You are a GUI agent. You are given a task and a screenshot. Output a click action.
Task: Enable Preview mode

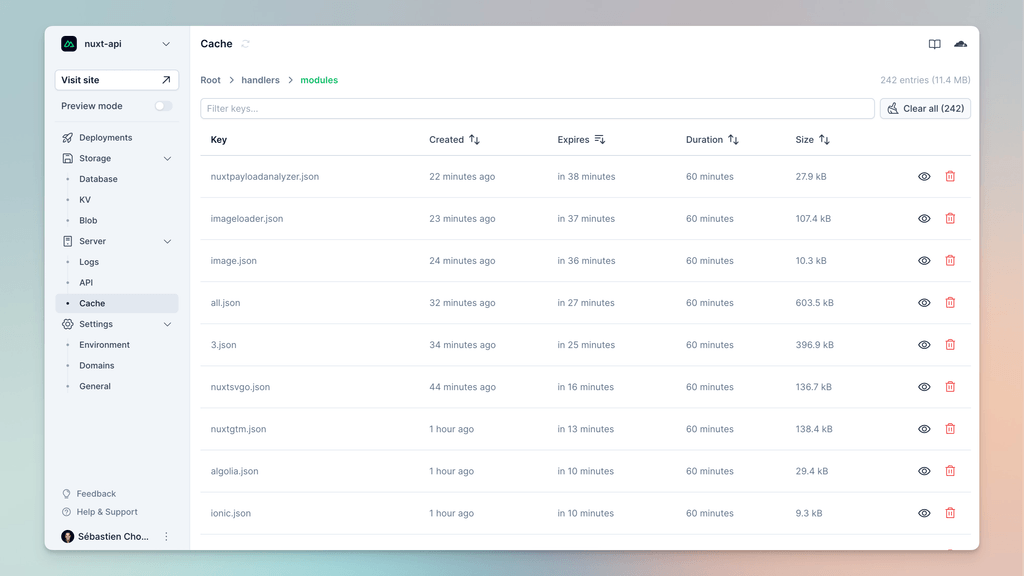point(163,105)
